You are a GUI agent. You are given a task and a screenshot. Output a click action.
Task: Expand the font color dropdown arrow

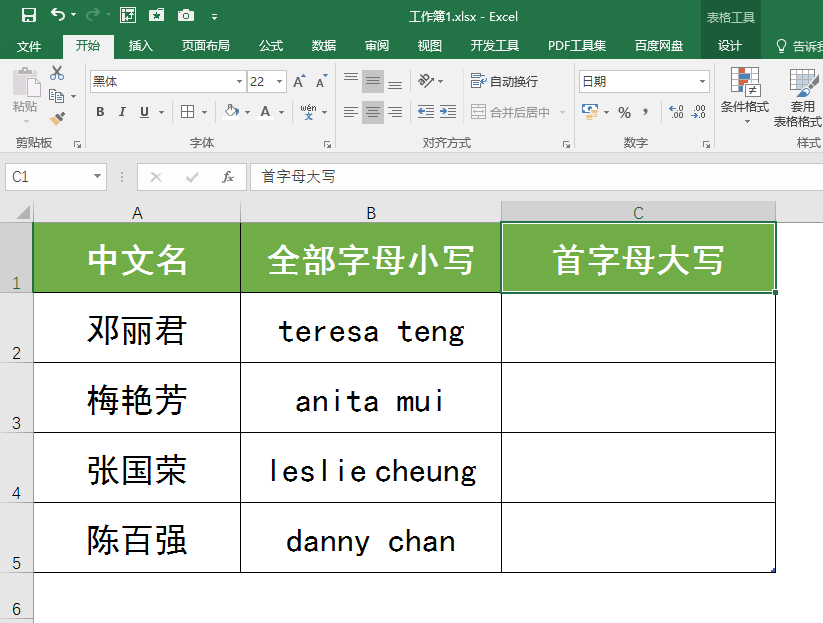pyautogui.click(x=281, y=112)
